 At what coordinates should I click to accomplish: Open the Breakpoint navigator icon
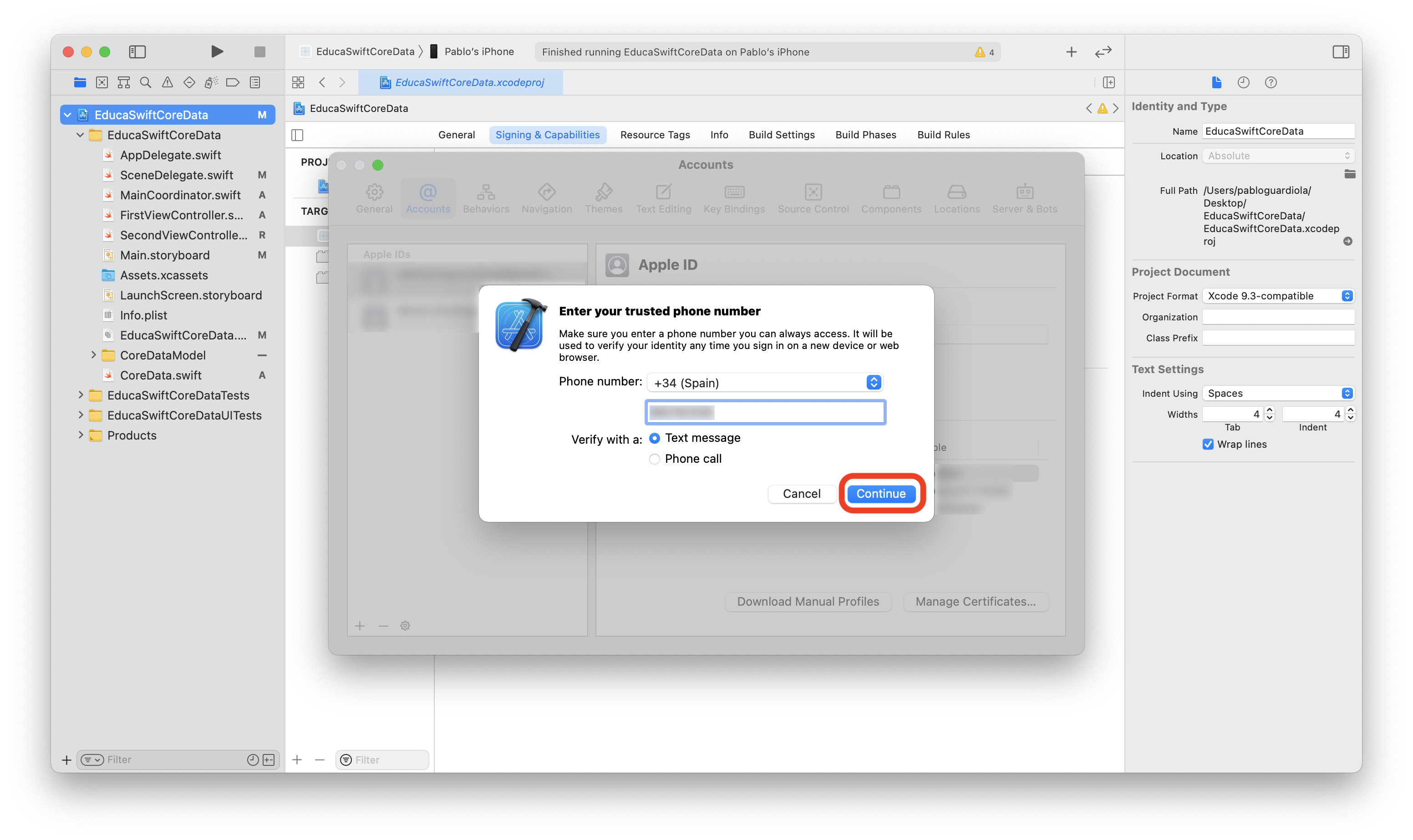[233, 83]
